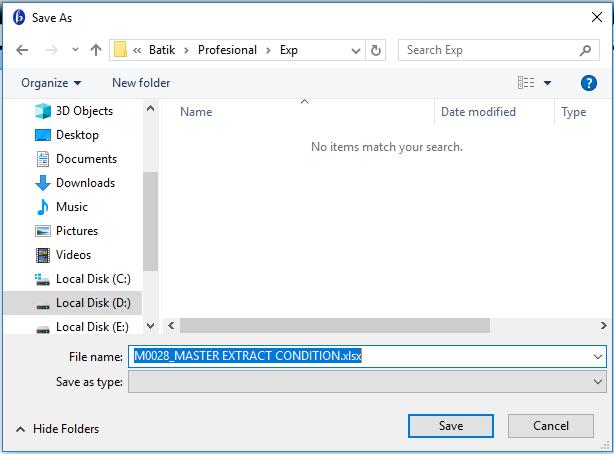Click the Back navigation arrow
The width and height of the screenshot is (614, 454).
coord(23,50)
